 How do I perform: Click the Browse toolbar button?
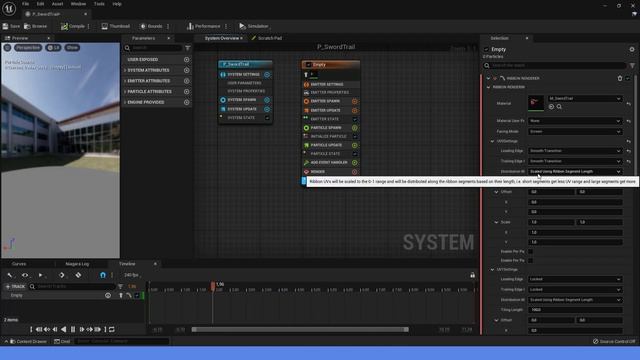pyautogui.click(x=36, y=26)
